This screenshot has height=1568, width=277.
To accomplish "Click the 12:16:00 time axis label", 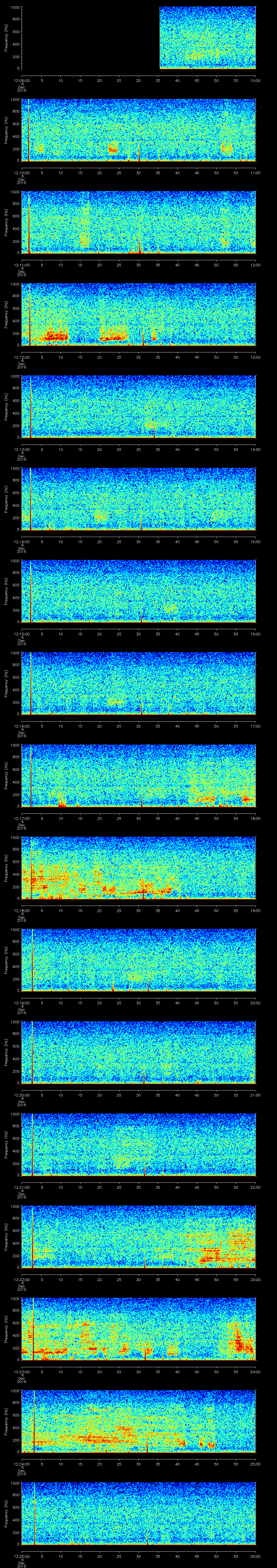I will pyautogui.click(x=22, y=726).
